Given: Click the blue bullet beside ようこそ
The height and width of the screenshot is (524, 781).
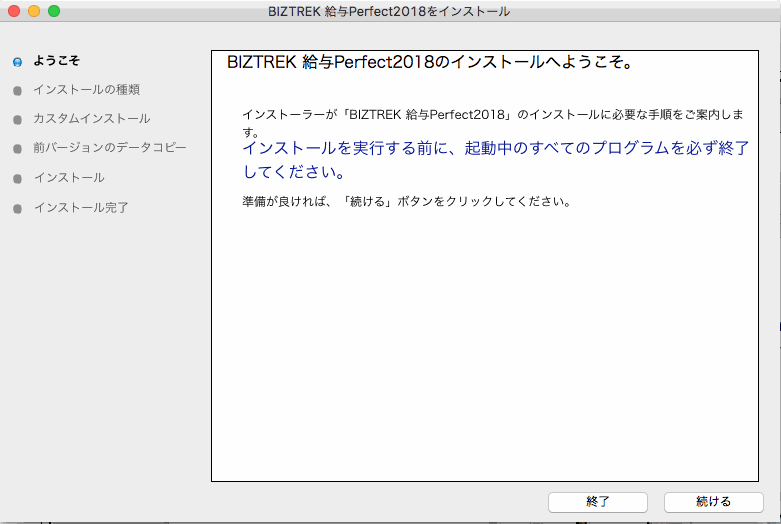Looking at the screenshot, I should pyautogui.click(x=17, y=61).
